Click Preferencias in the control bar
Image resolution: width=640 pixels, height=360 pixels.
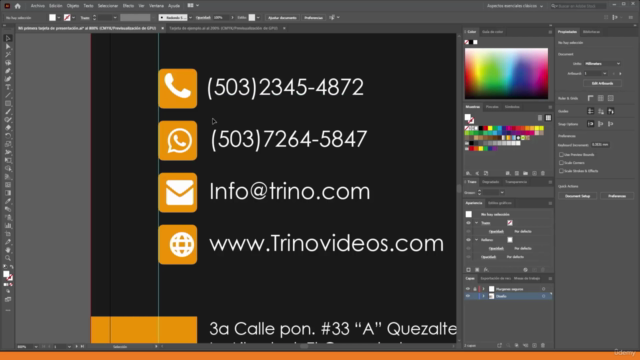313,18
